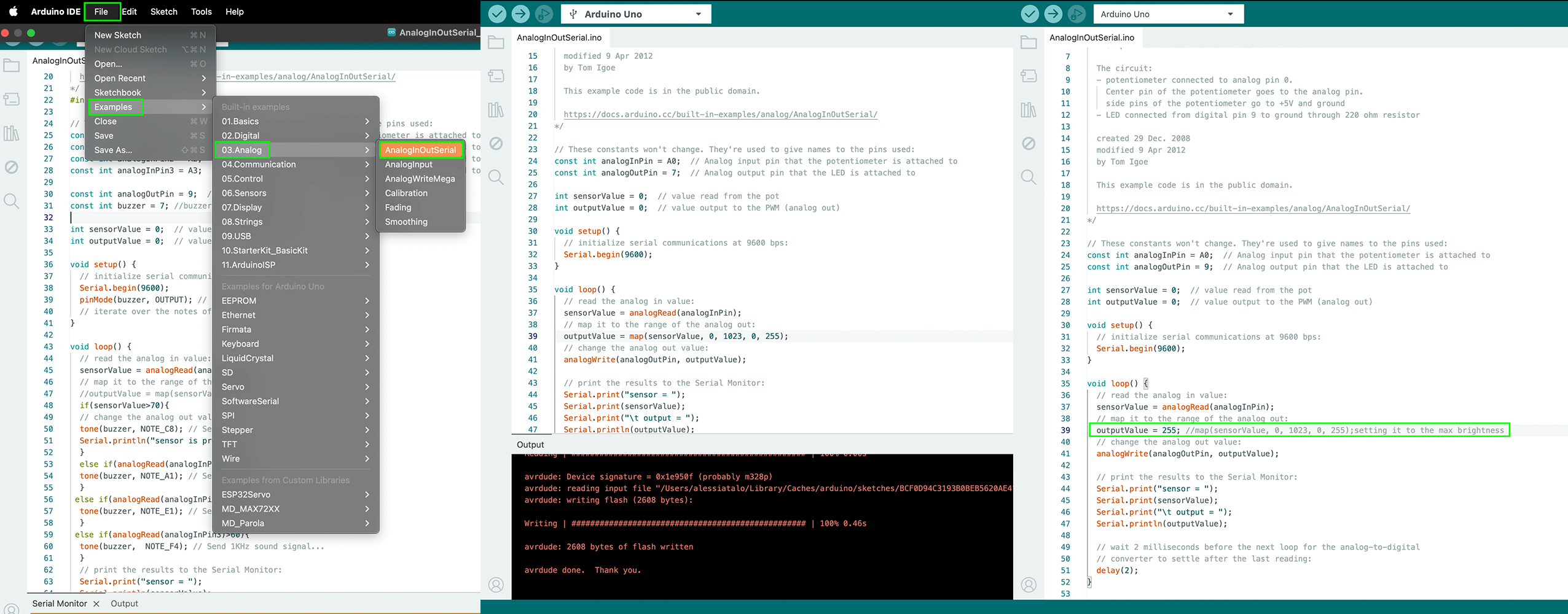Select the Calibration example from the submenu
Screen dimensions: 1568x614
[406, 193]
